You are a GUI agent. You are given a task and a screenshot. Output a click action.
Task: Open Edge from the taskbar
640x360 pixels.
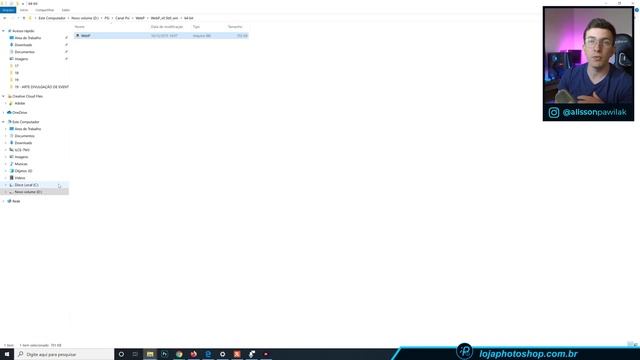tap(208, 354)
